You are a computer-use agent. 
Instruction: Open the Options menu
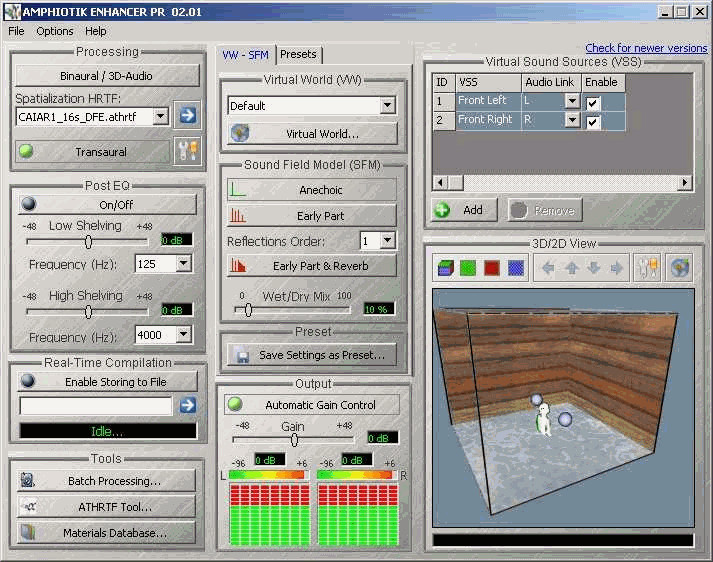pos(55,31)
